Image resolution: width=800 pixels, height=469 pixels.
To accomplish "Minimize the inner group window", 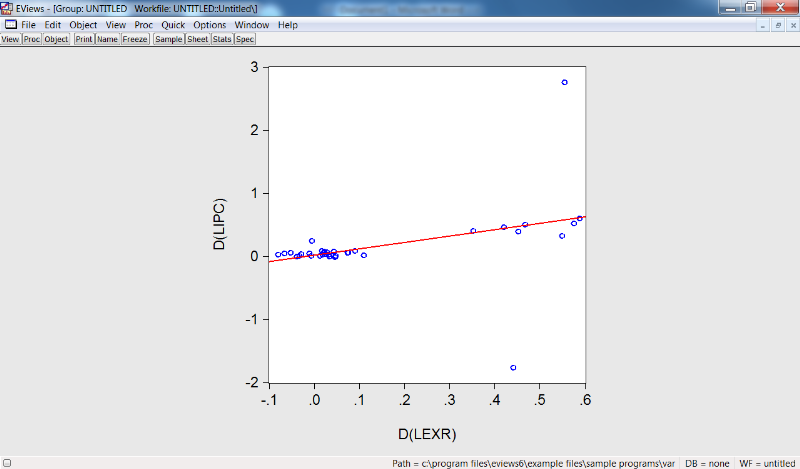I will (x=762, y=26).
